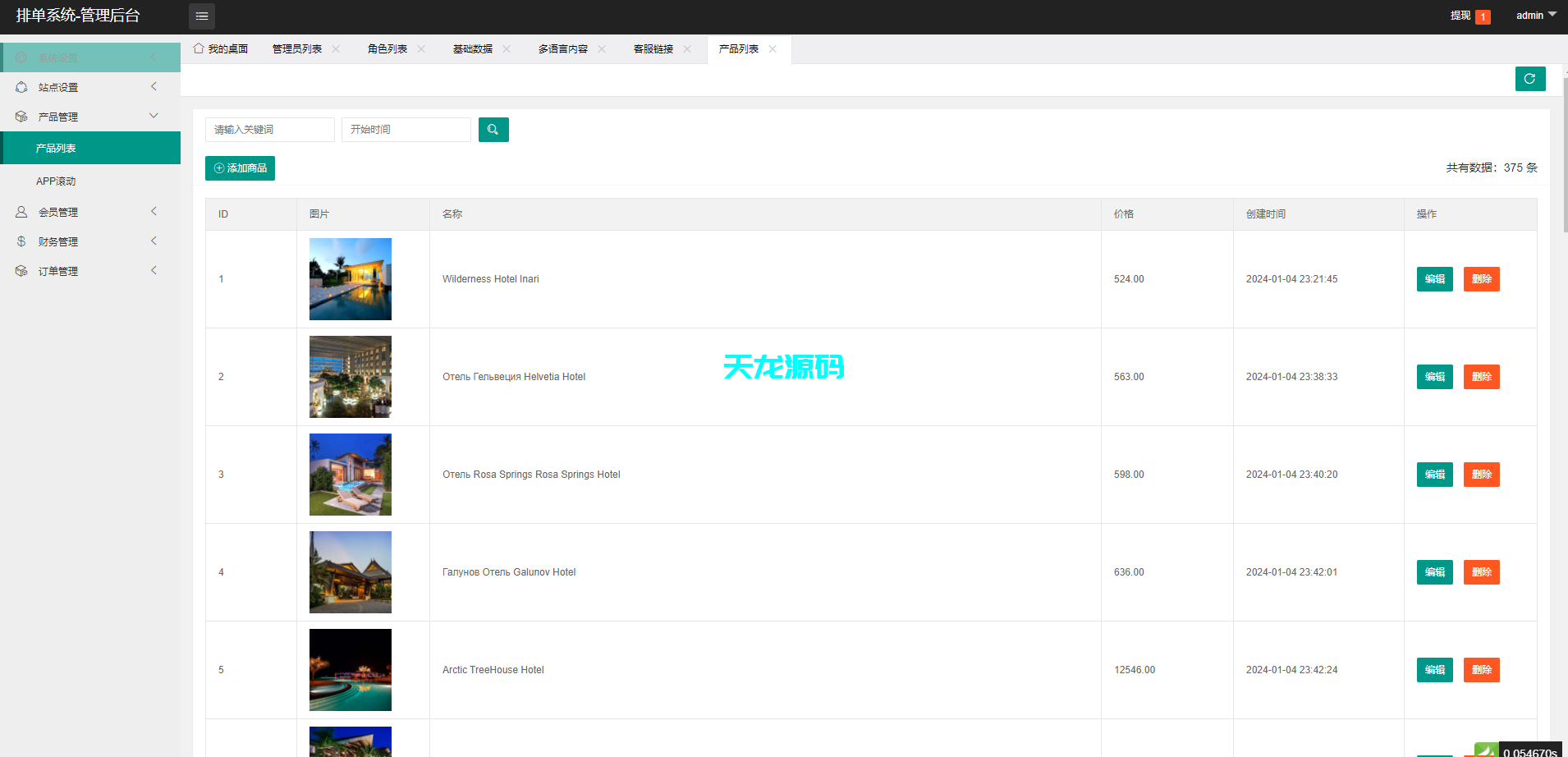1568x757 pixels.
Task: Delete Wilderness Hotel Inari with 删除
Action: pyautogui.click(x=1481, y=279)
